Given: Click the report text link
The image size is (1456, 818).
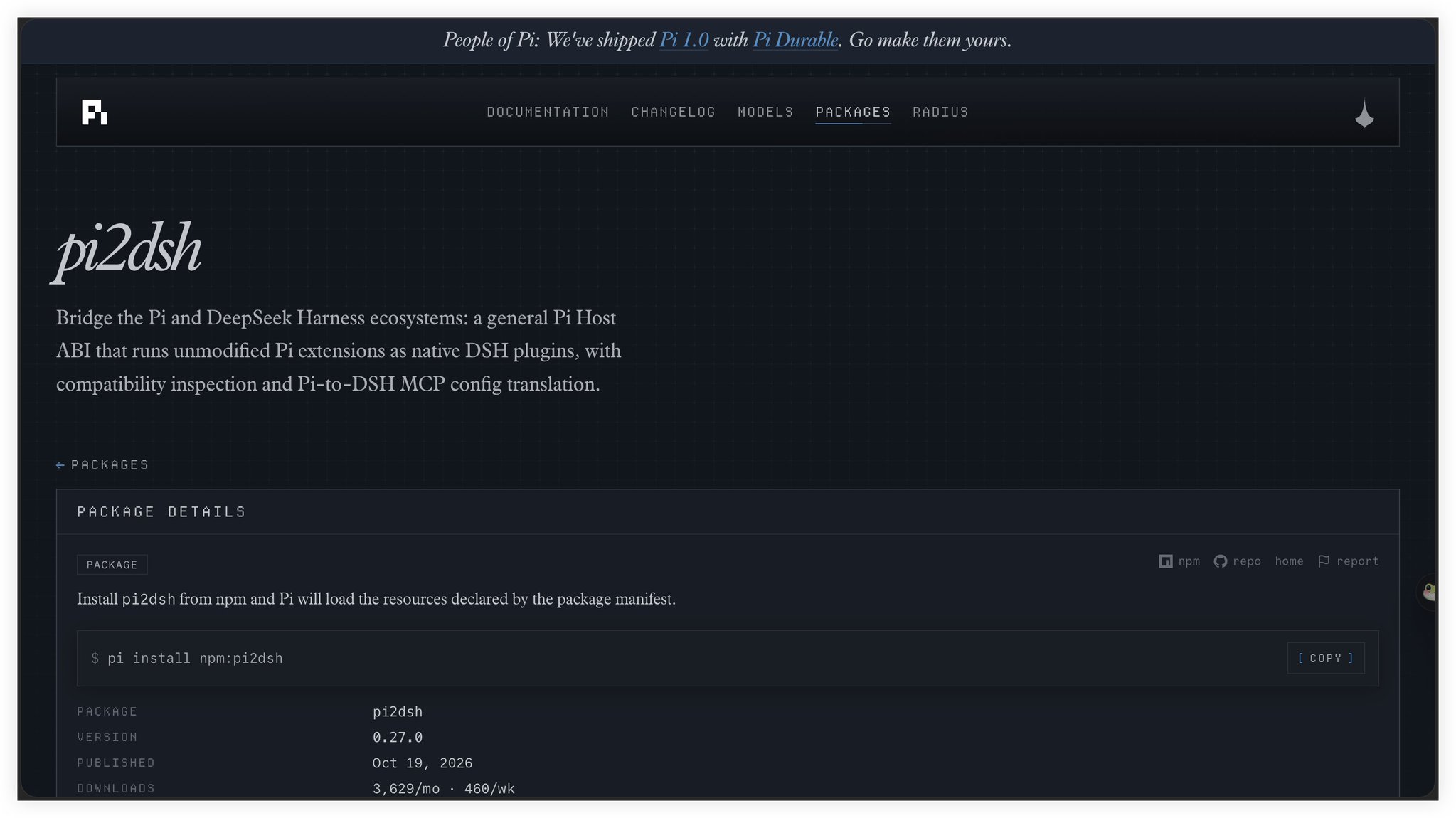Looking at the screenshot, I should (x=1357, y=561).
